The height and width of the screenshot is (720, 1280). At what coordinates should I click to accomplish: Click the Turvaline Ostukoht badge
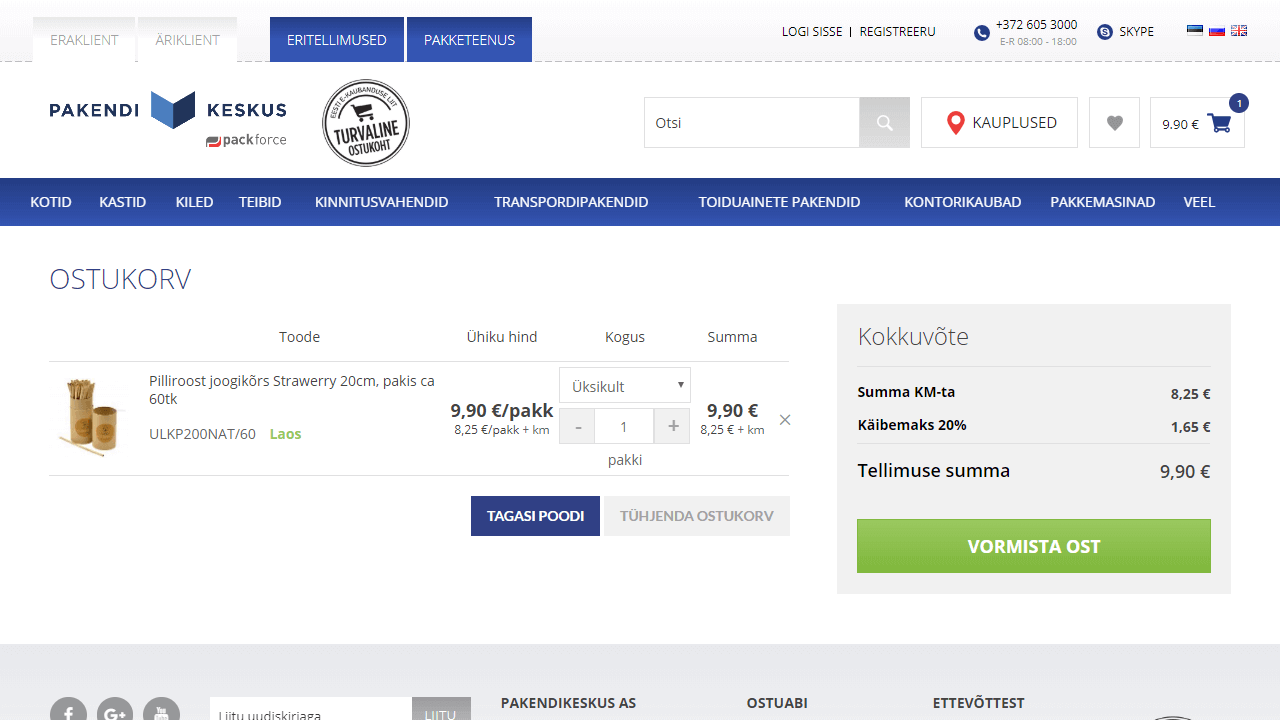pyautogui.click(x=366, y=123)
